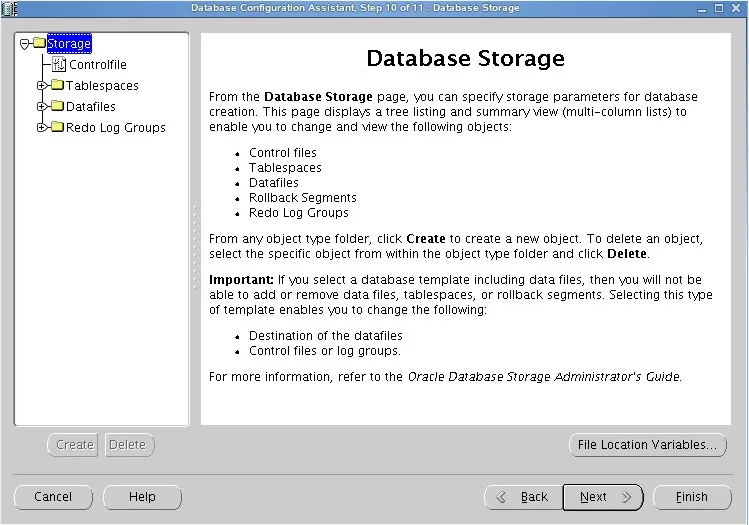Select the Storage tree label
This screenshot has width=749, height=525.
point(69,43)
